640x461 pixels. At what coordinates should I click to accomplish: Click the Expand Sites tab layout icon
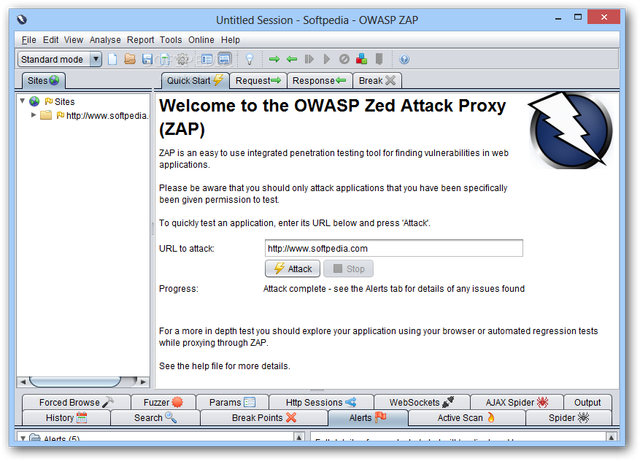pyautogui.click(x=207, y=60)
